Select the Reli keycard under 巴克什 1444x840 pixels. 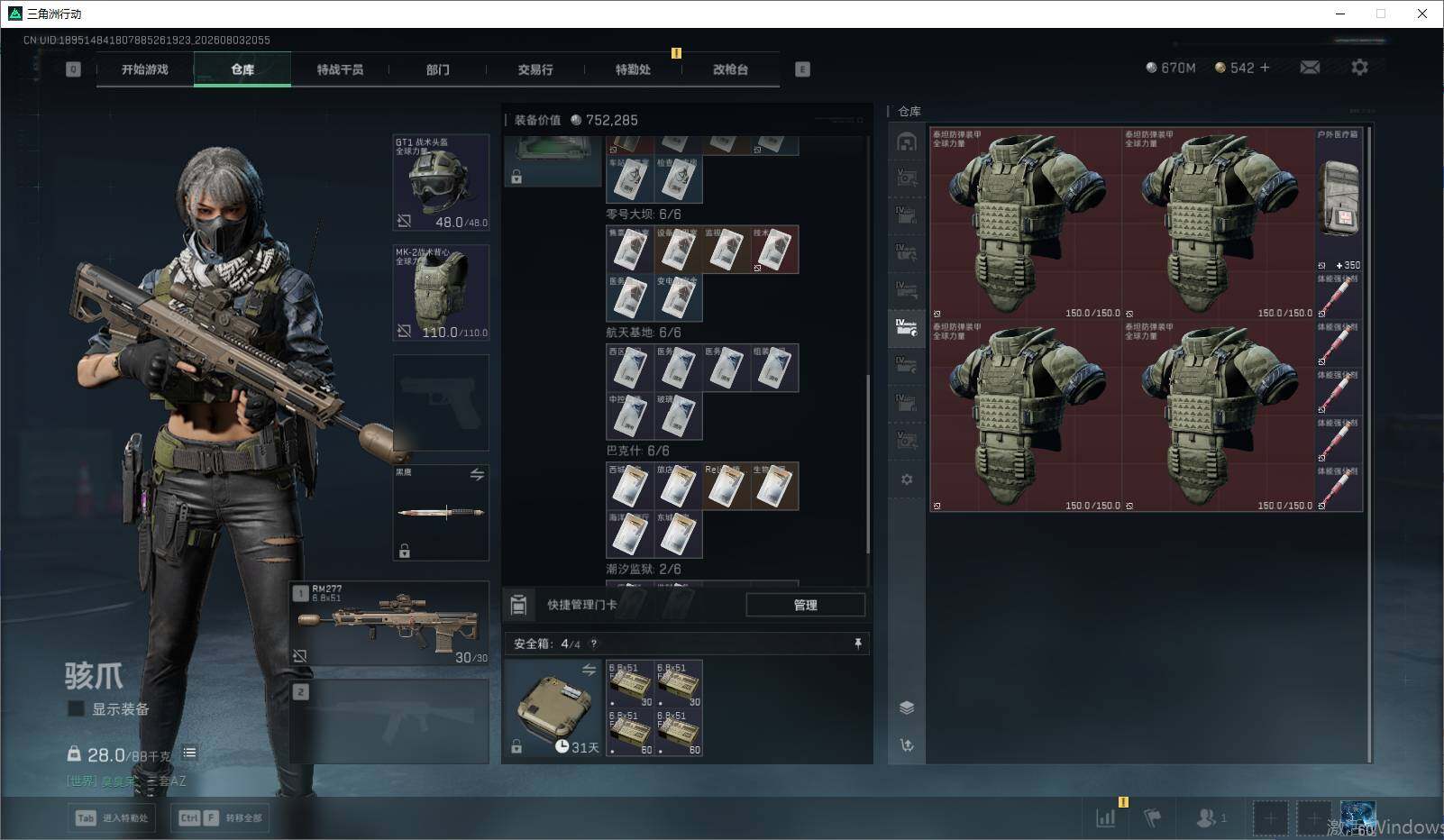727,487
